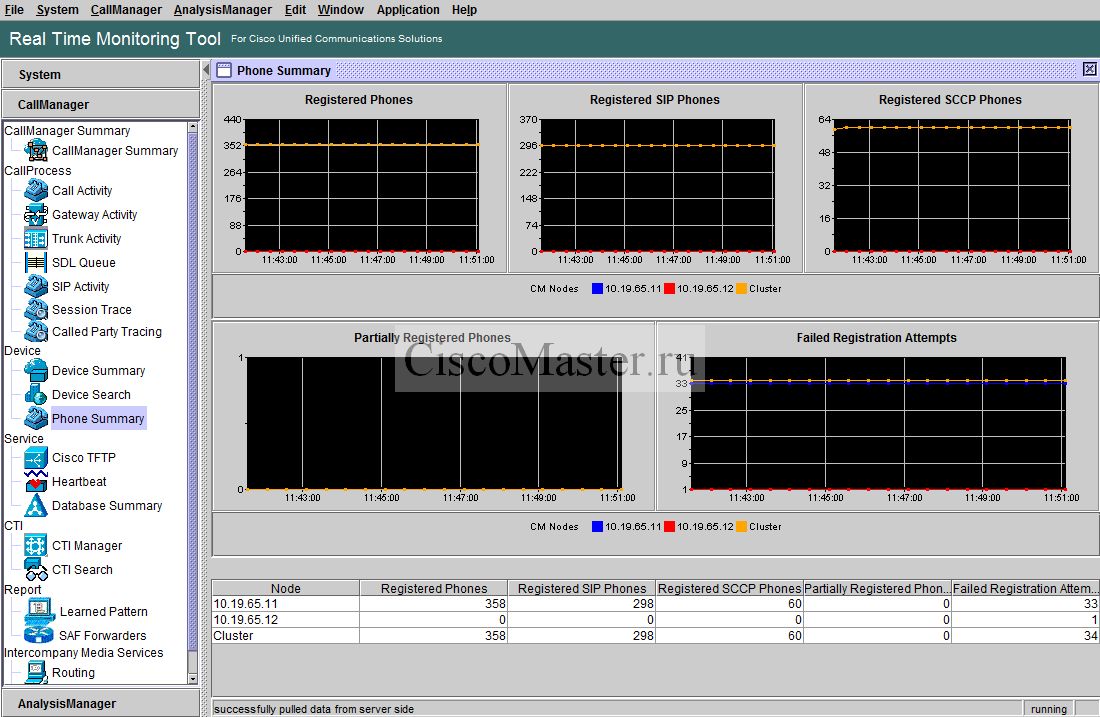Click the sidebar scrollbar down arrow
Image resolution: width=1100 pixels, height=717 pixels.
coord(193,678)
